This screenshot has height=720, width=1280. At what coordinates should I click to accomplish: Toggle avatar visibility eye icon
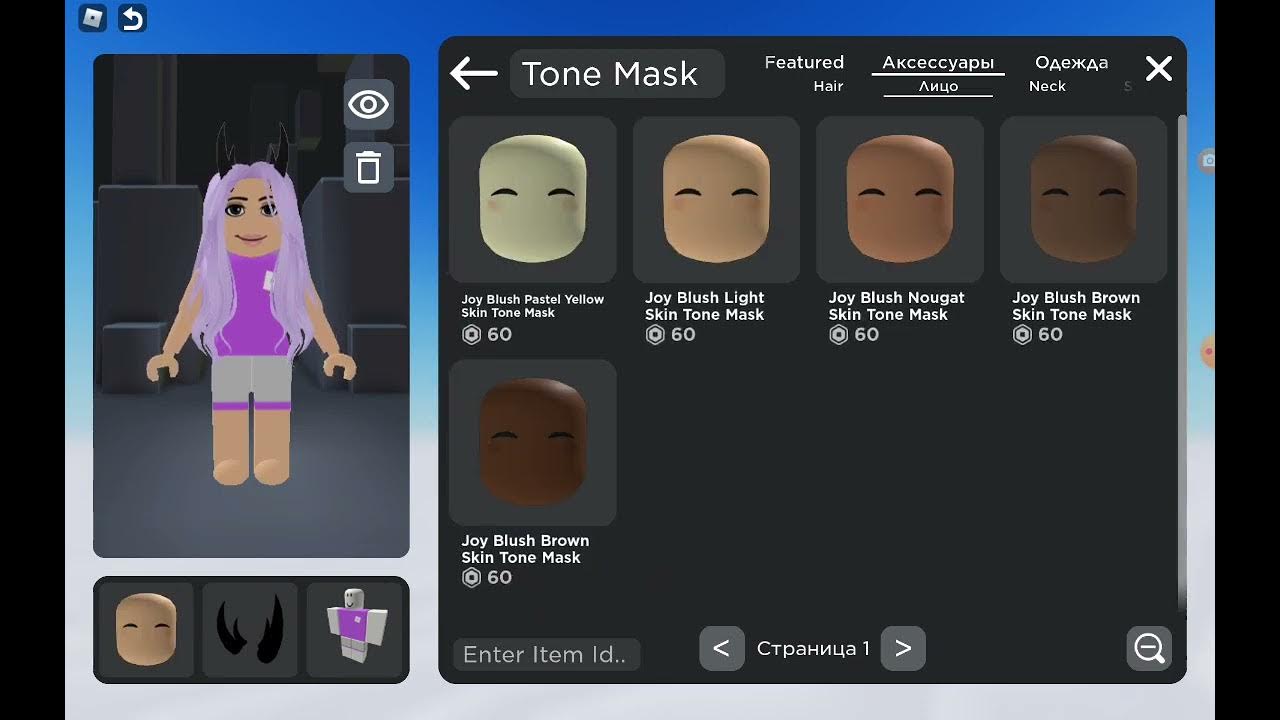click(x=368, y=104)
